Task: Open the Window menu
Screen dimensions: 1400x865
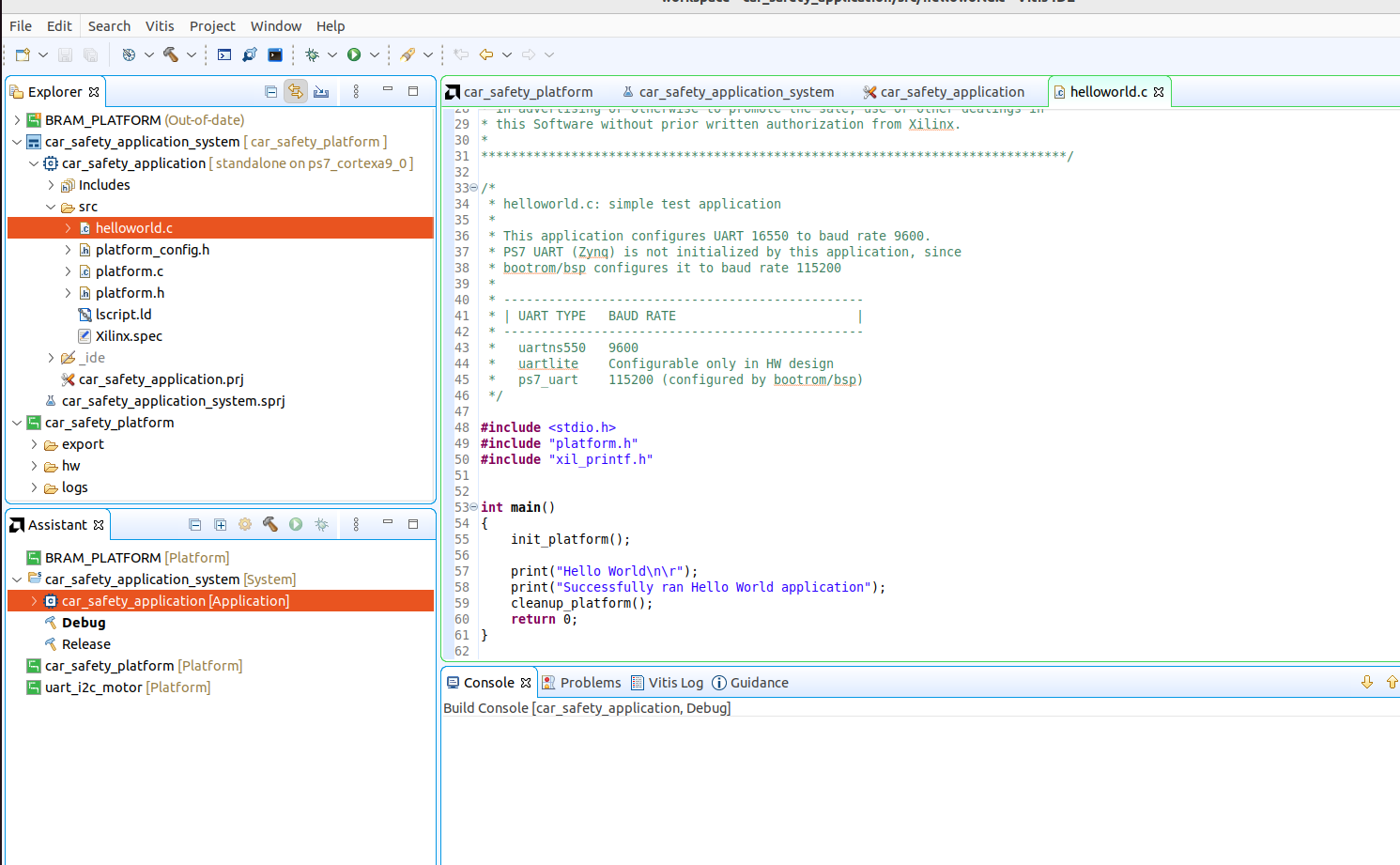Action: pyautogui.click(x=276, y=26)
